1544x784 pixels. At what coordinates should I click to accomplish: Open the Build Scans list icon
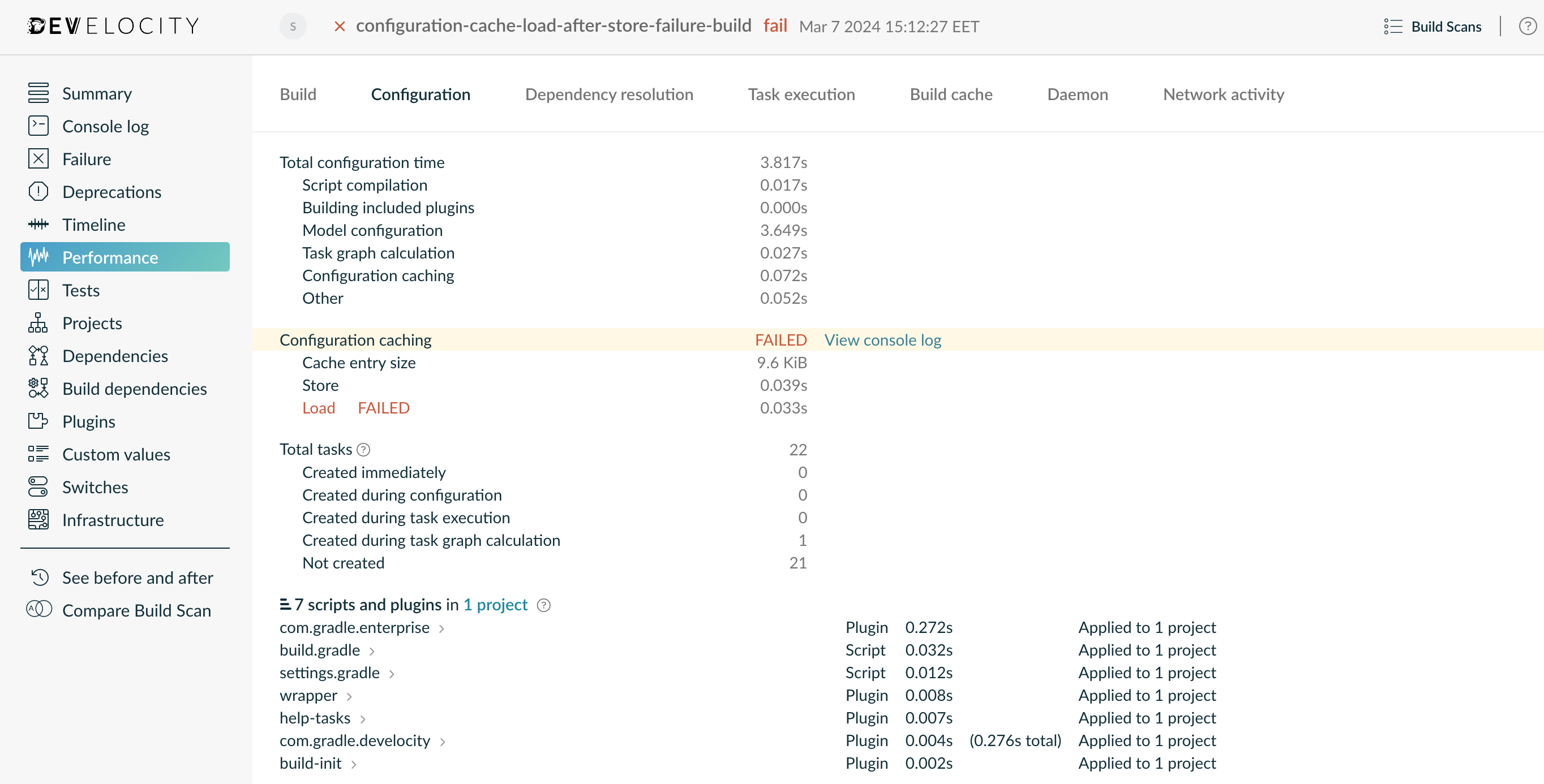pyautogui.click(x=1393, y=27)
